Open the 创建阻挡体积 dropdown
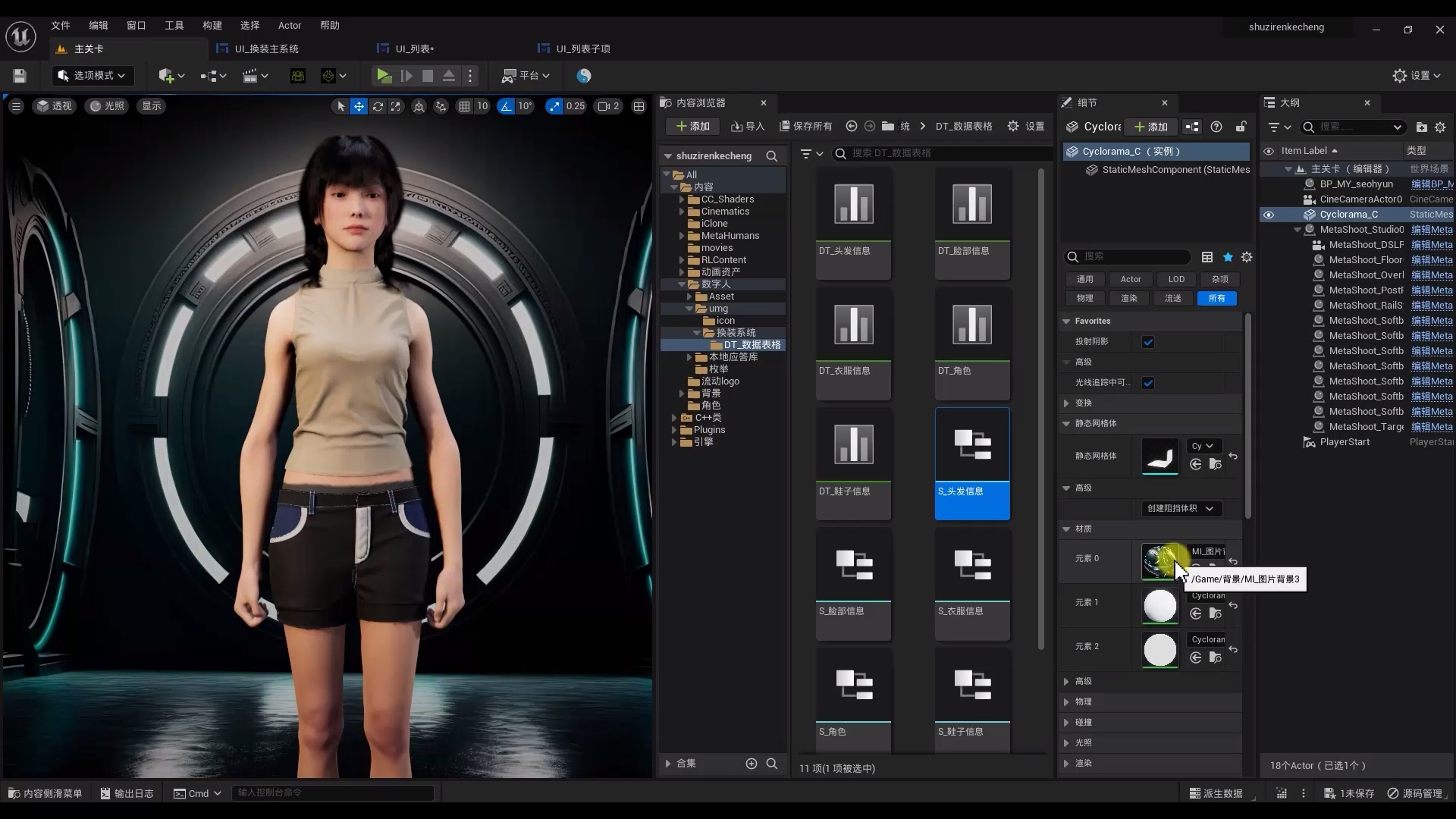Viewport: 1456px width, 819px height. pyautogui.click(x=1181, y=508)
